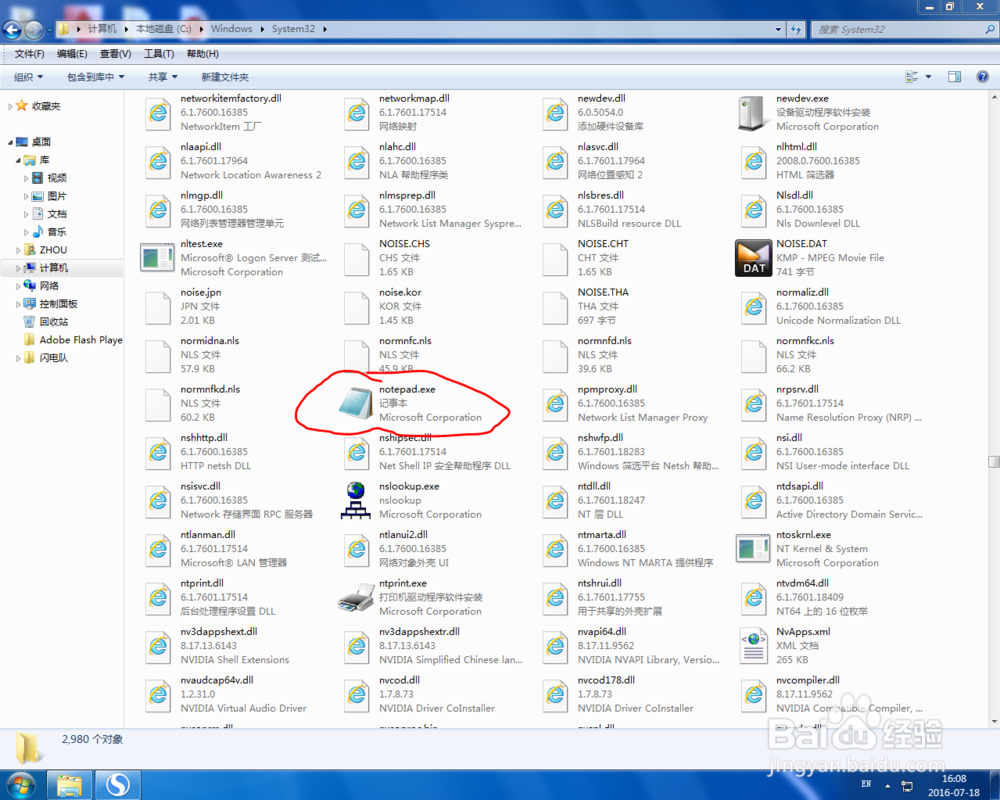Open the address bar history dropdown

click(778, 29)
